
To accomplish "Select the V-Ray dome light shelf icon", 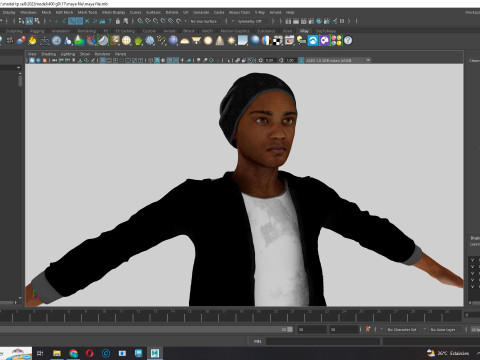I will tap(184, 41).
